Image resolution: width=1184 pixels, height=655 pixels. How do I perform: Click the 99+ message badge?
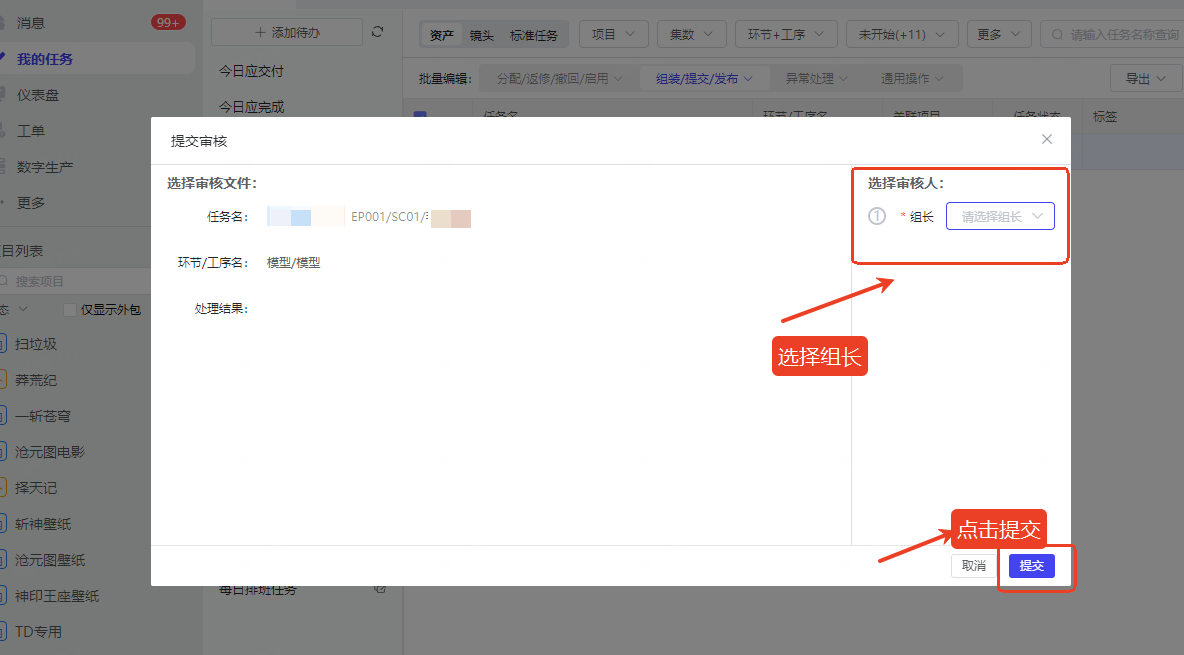168,22
